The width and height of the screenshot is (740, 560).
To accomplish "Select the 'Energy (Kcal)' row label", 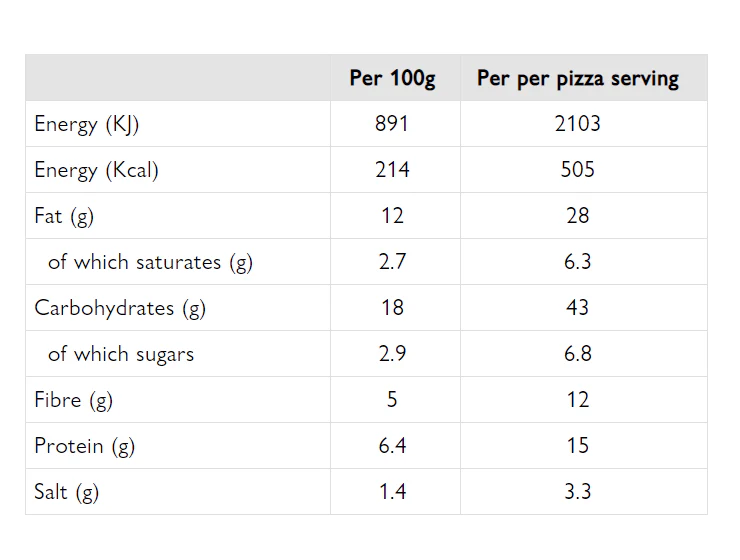I will click(96, 170).
